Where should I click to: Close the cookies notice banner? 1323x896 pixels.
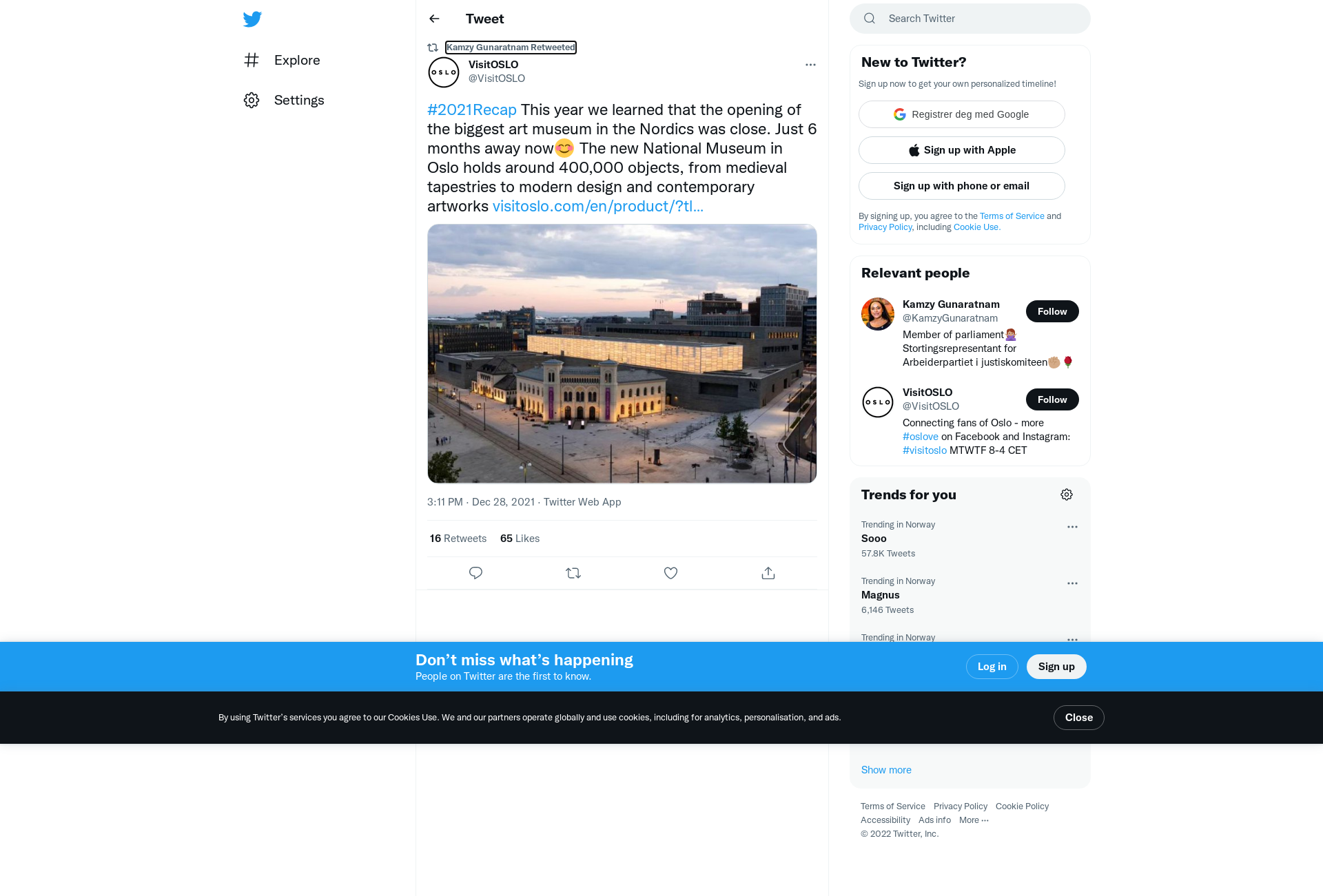click(x=1078, y=718)
